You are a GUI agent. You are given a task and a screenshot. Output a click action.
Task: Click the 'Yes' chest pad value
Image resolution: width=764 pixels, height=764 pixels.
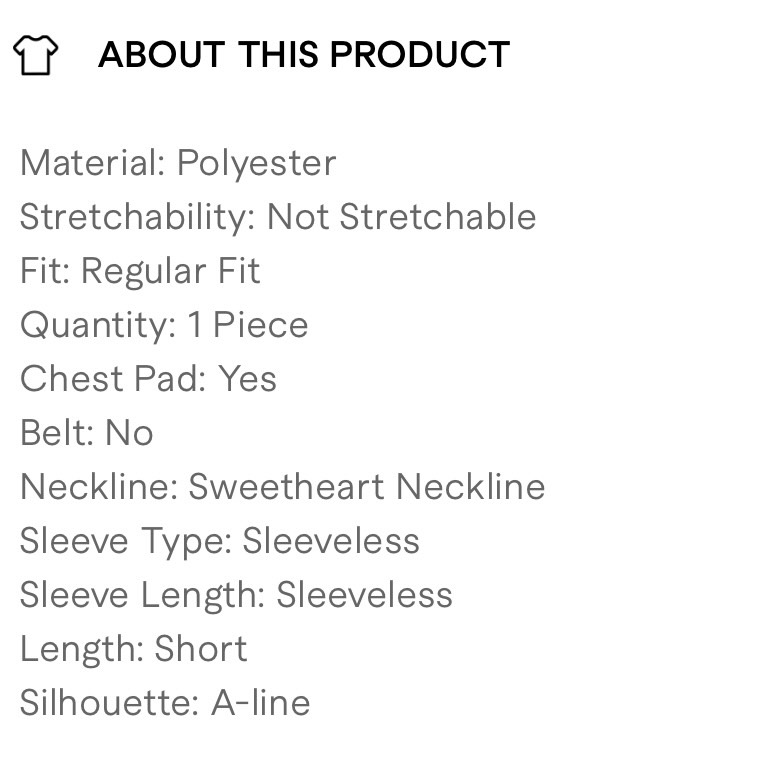(x=247, y=379)
